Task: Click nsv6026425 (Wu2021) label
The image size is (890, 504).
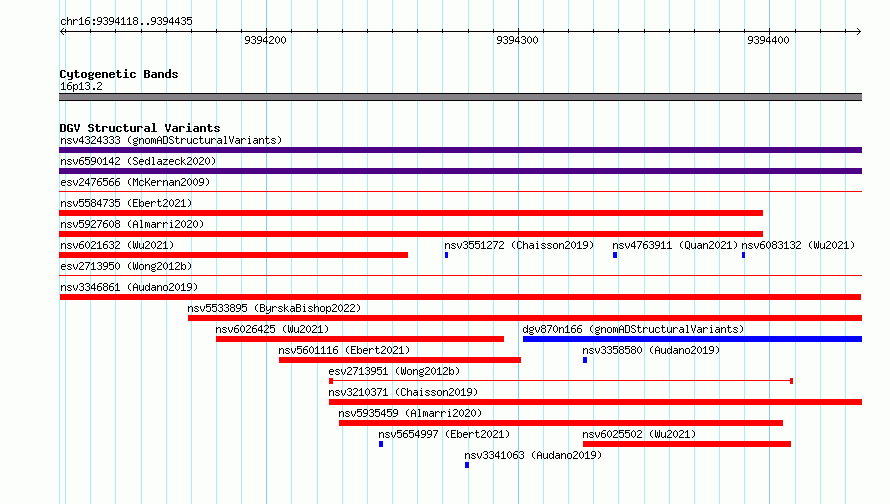Action: (x=272, y=329)
